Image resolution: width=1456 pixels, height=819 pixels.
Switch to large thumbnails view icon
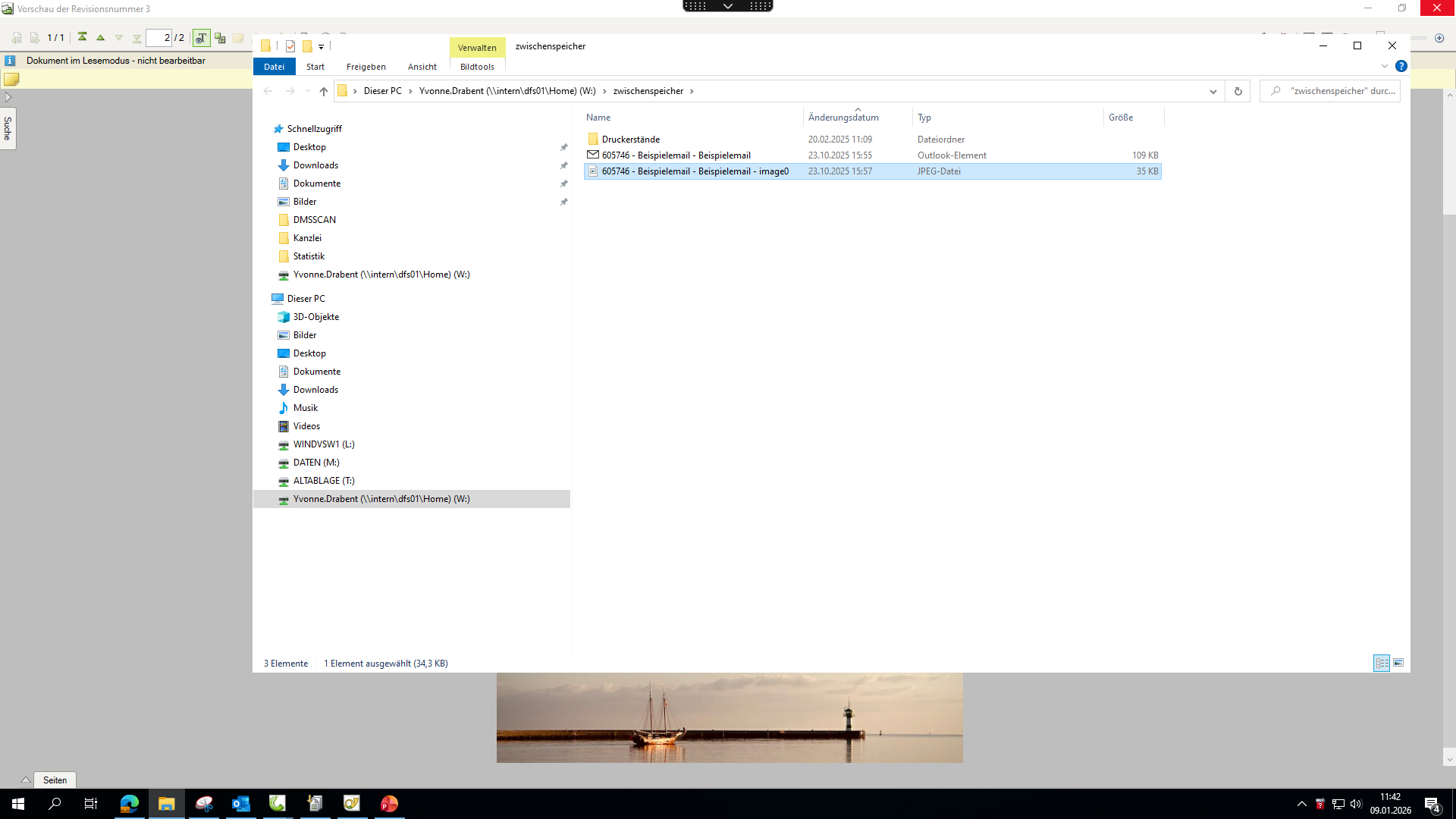point(1398,663)
